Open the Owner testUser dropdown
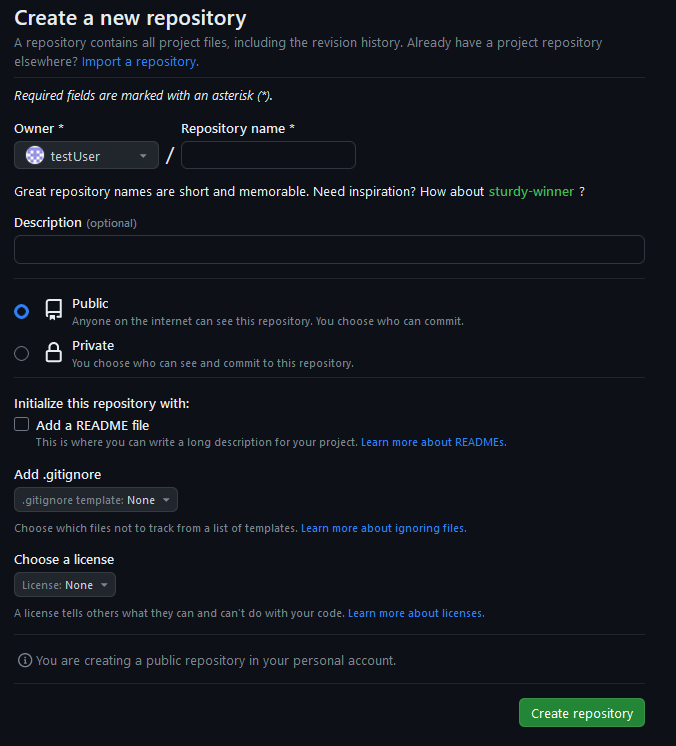The width and height of the screenshot is (676, 746). click(87, 155)
